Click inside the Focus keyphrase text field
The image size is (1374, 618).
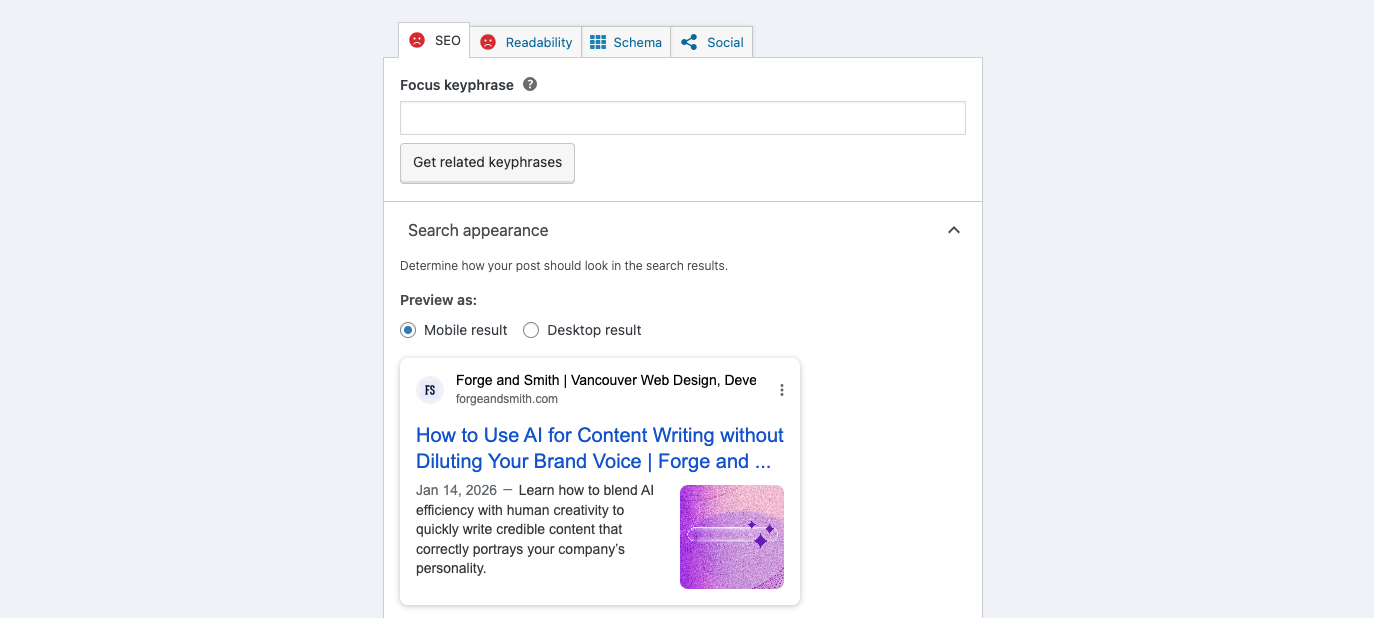tap(682, 118)
